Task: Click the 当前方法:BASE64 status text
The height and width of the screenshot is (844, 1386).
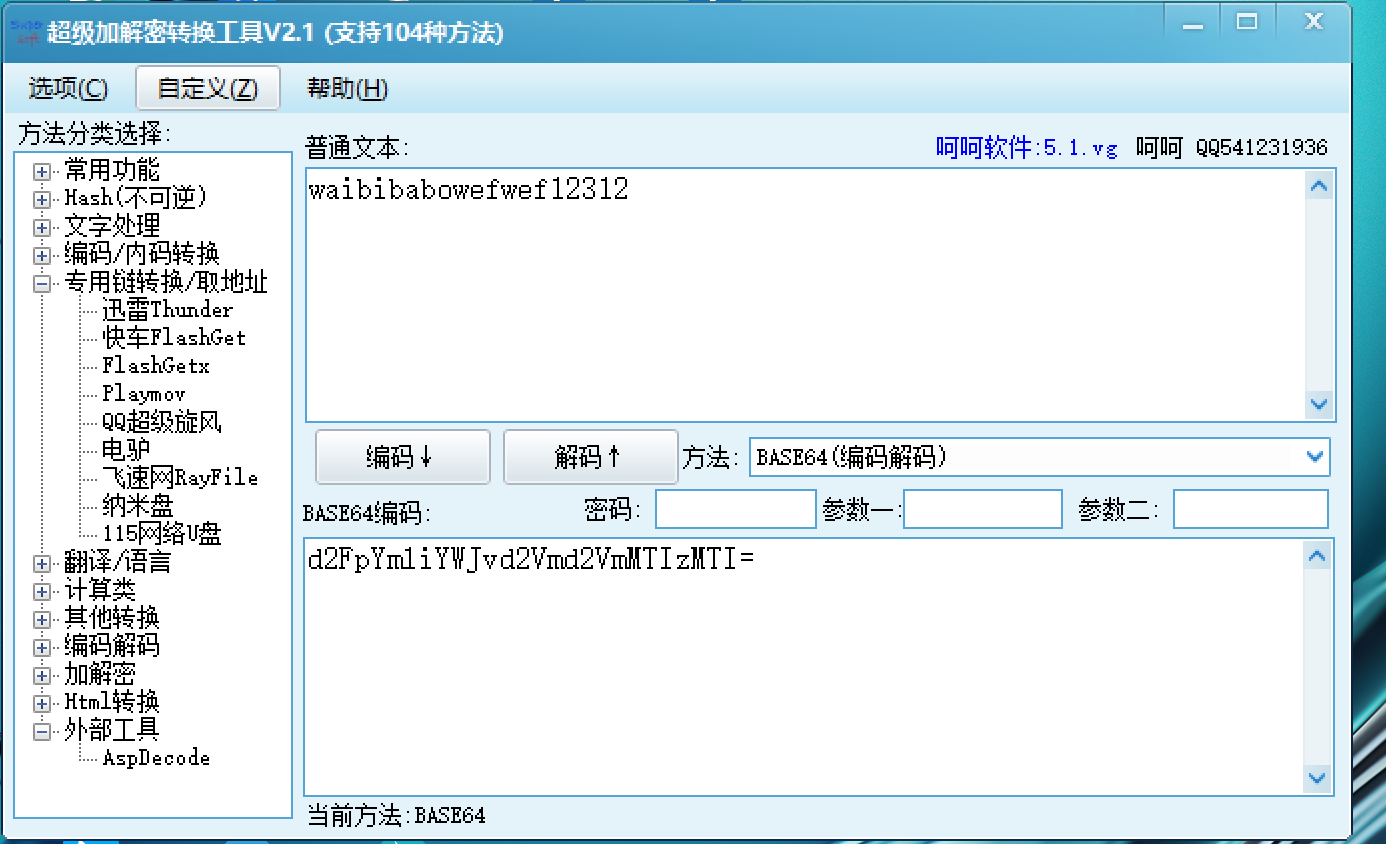Action: (x=396, y=815)
